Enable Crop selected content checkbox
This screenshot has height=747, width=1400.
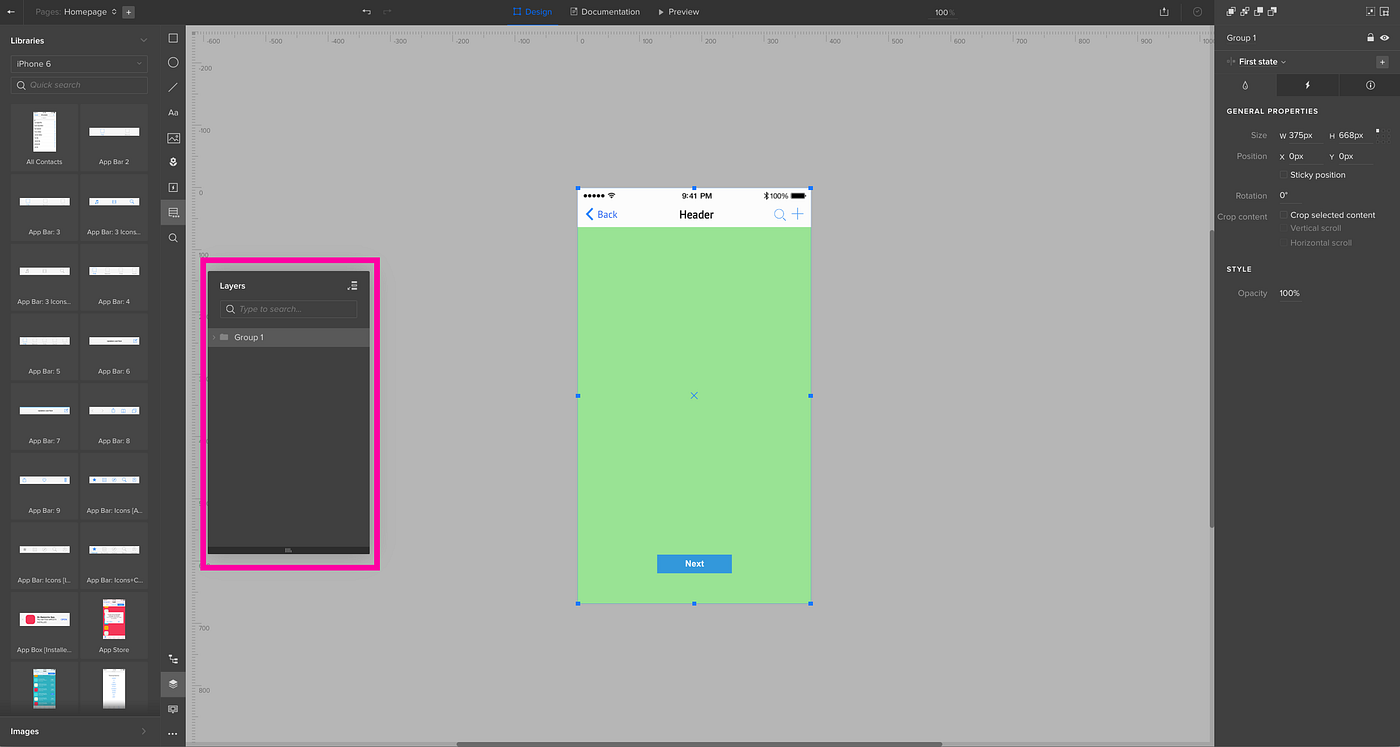tap(1285, 215)
